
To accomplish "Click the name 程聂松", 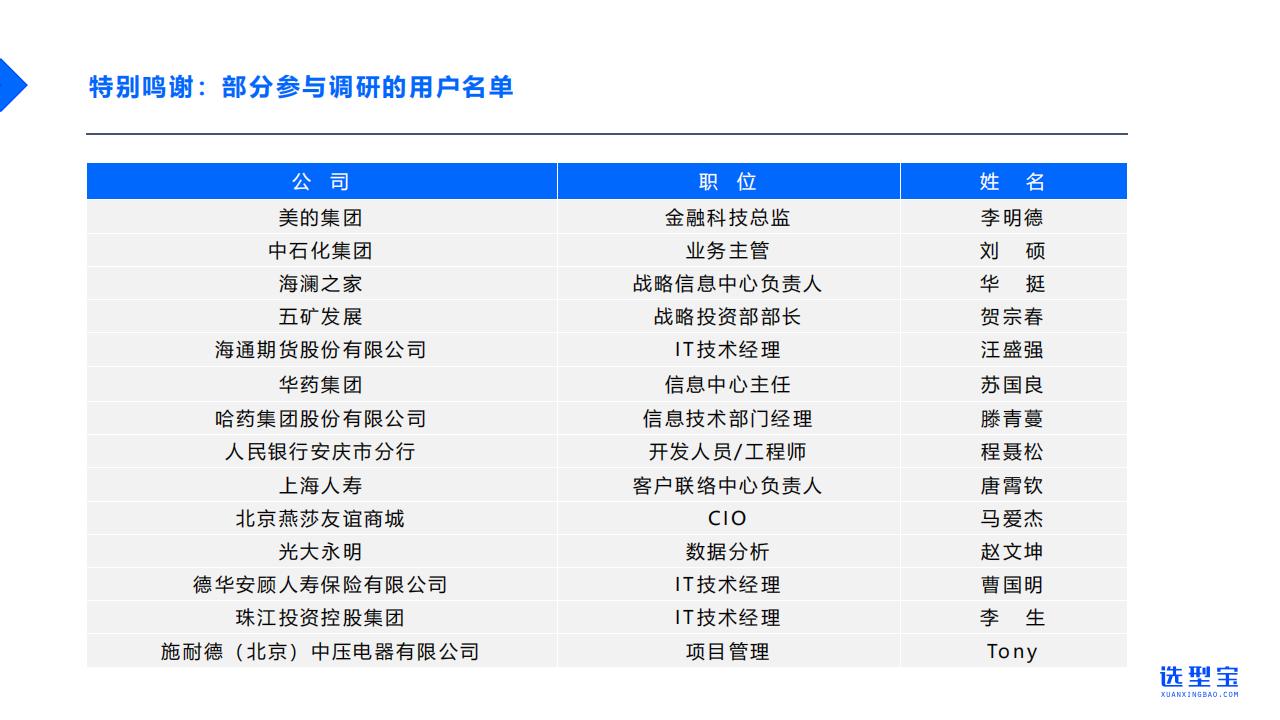I will tap(1013, 451).
